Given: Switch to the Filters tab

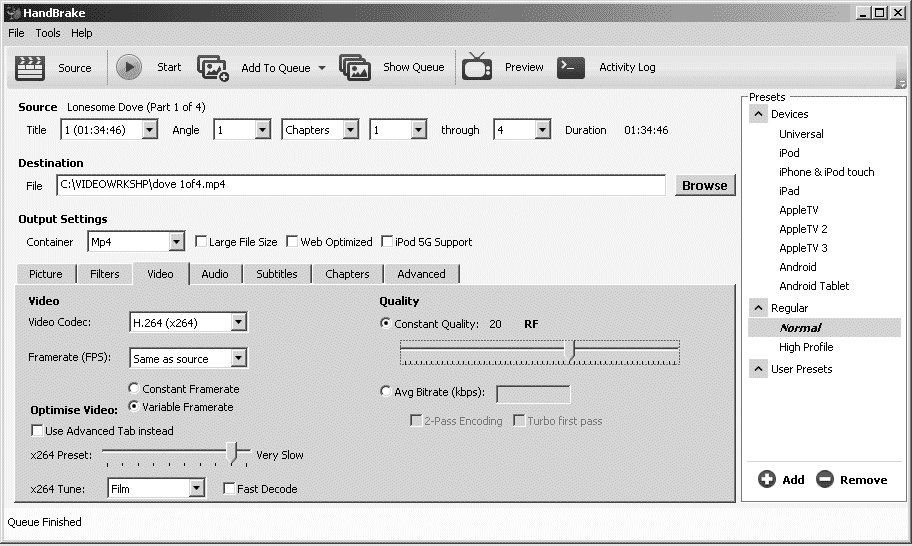Looking at the screenshot, I should [x=105, y=274].
